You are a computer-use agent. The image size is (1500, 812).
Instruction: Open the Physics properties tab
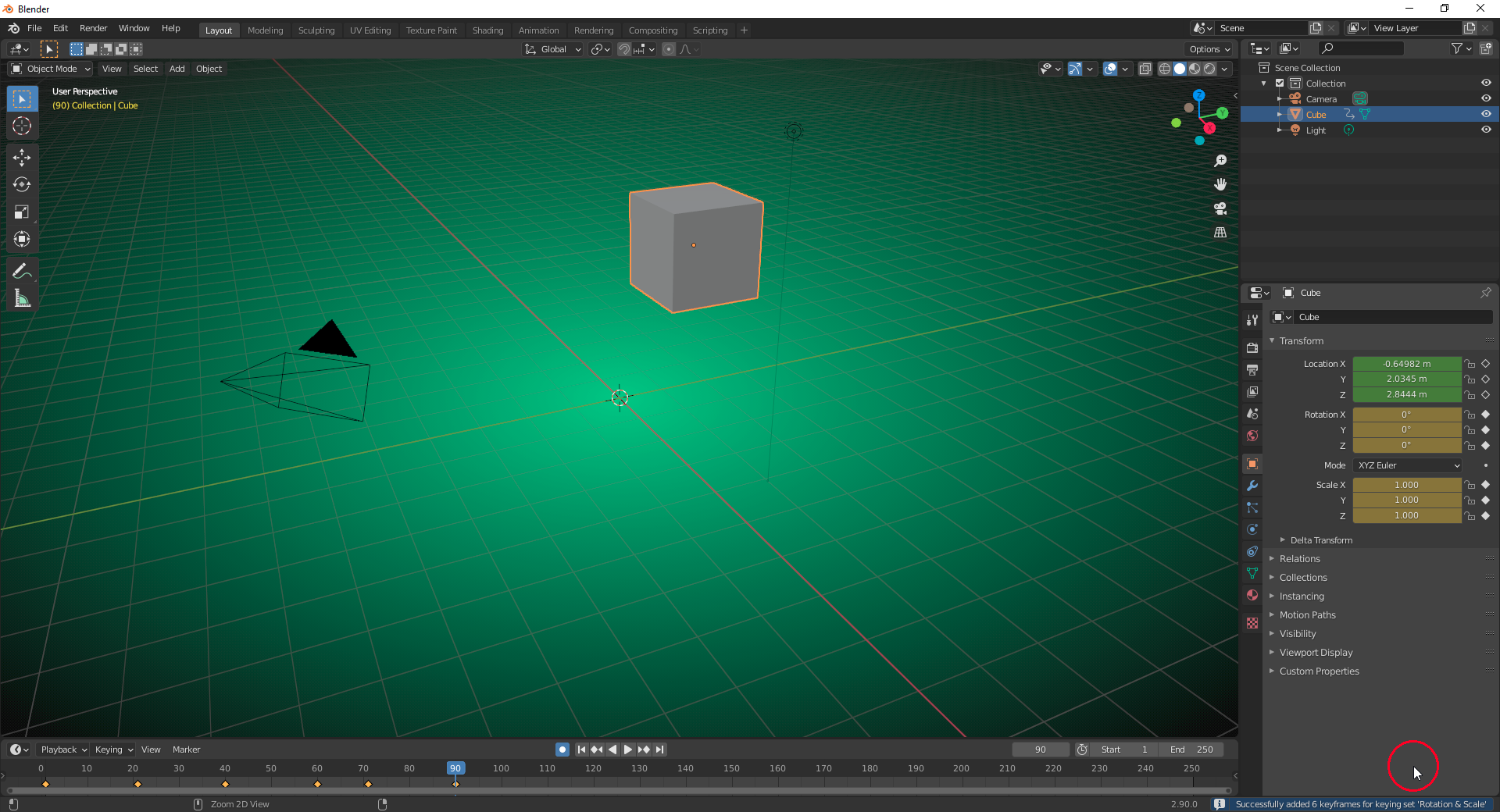[1252, 529]
